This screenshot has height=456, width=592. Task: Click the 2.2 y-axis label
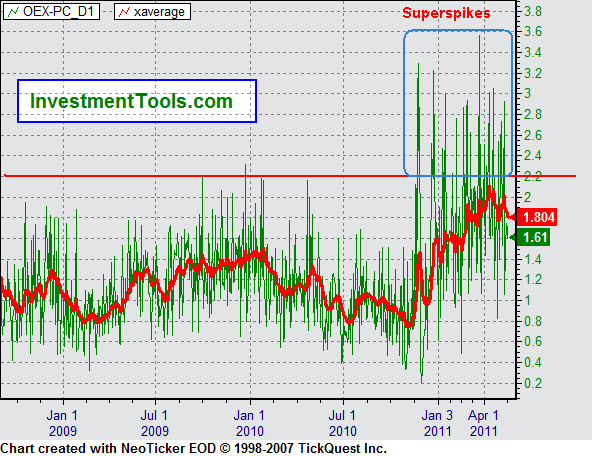(x=533, y=176)
